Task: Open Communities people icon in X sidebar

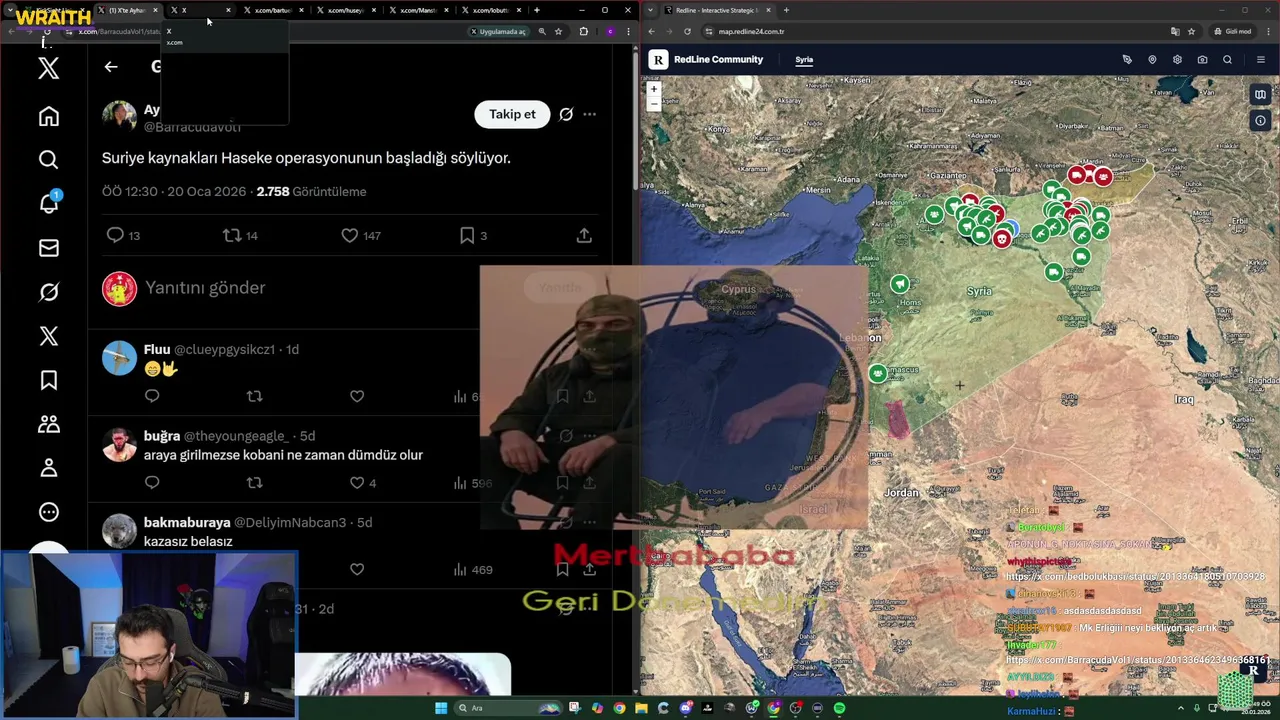Action: pos(48,424)
